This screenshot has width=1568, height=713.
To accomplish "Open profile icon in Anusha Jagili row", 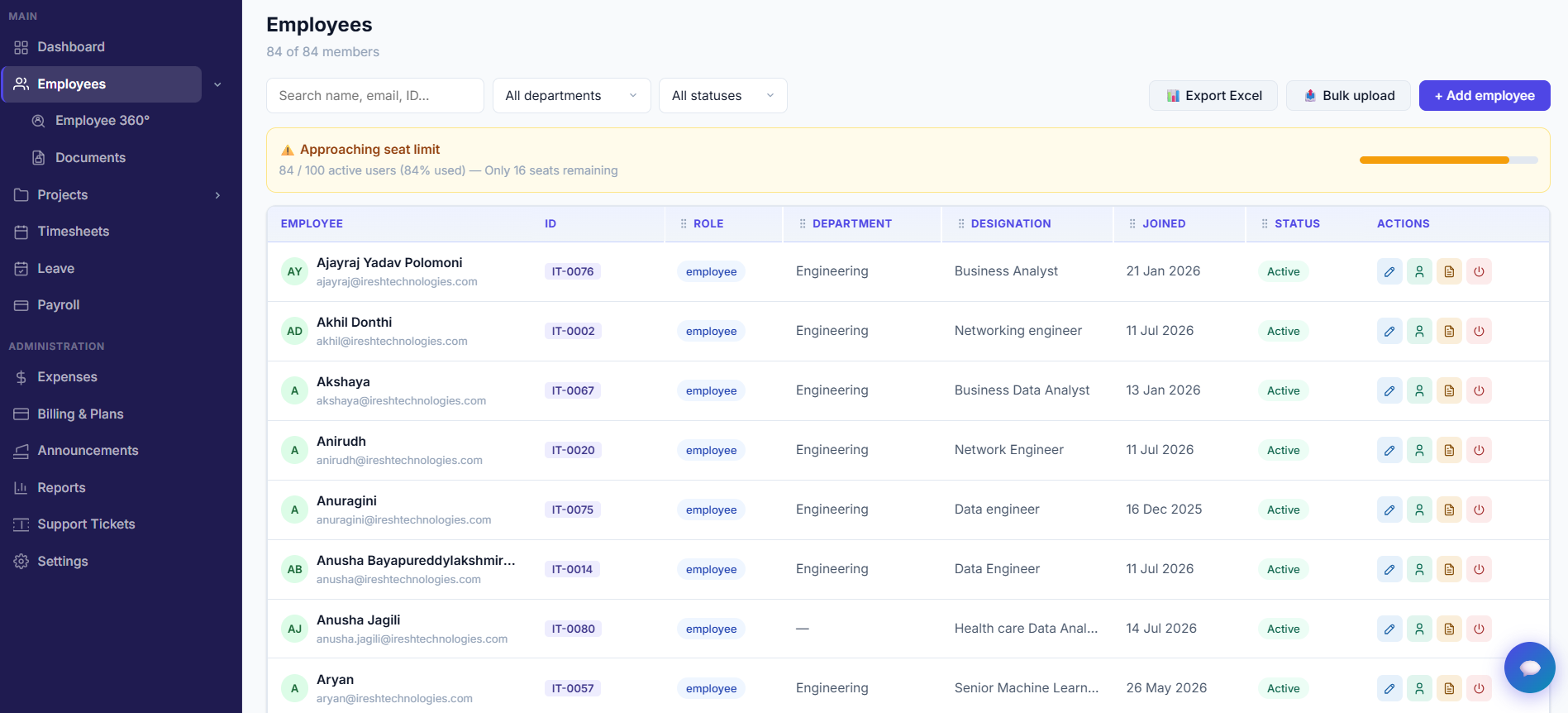I will (1419, 629).
